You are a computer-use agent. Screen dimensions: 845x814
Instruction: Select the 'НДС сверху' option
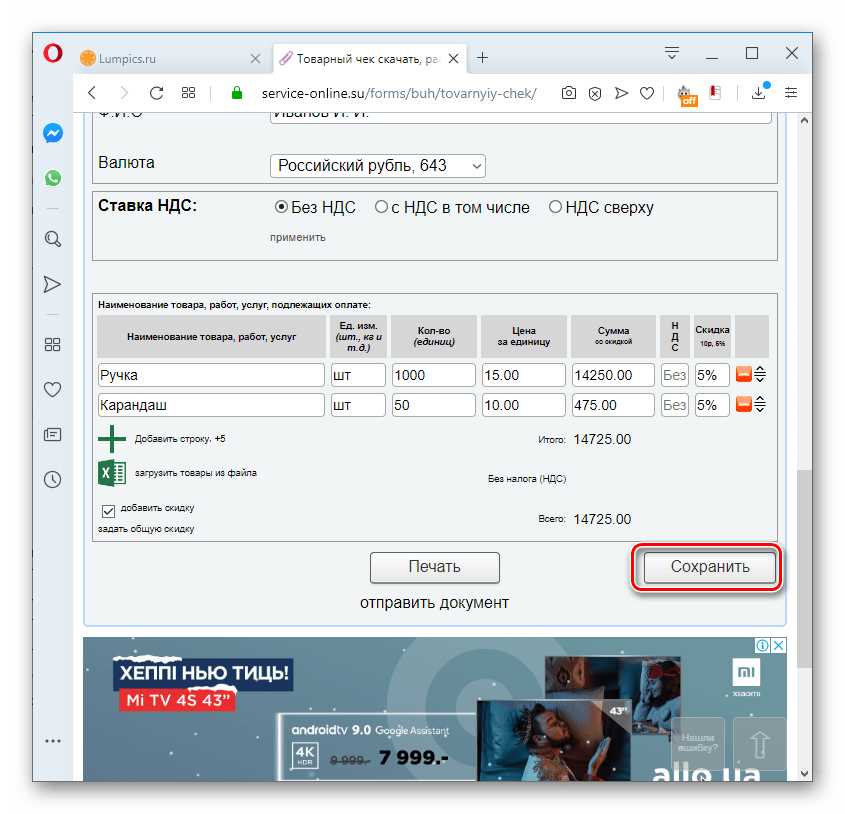[555, 207]
